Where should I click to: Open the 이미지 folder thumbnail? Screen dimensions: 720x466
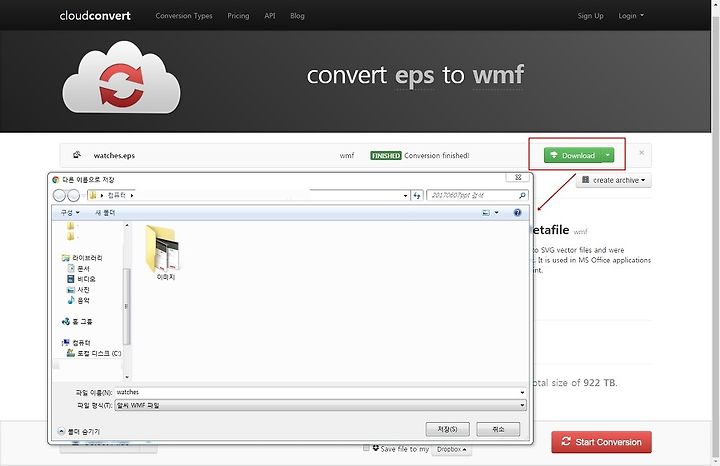tap(164, 252)
